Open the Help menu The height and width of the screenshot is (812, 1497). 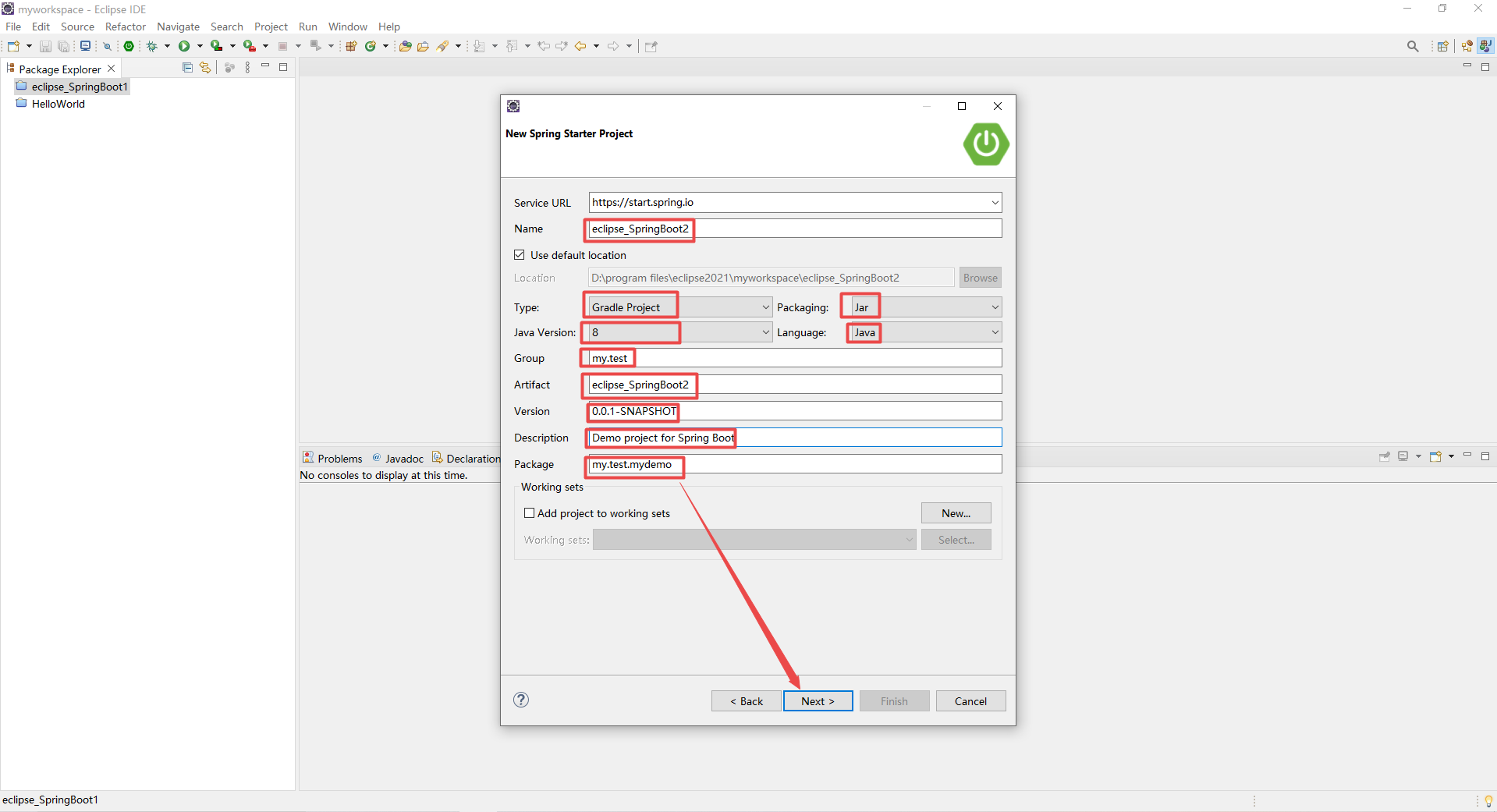click(x=388, y=27)
